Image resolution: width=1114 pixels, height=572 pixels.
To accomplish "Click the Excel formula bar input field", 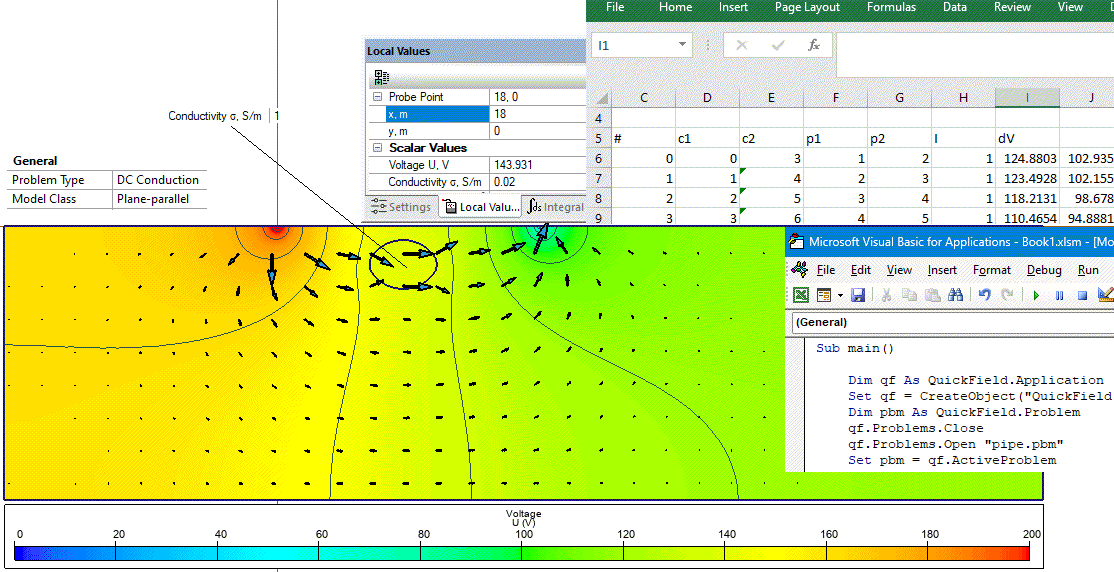I will click(x=975, y=55).
